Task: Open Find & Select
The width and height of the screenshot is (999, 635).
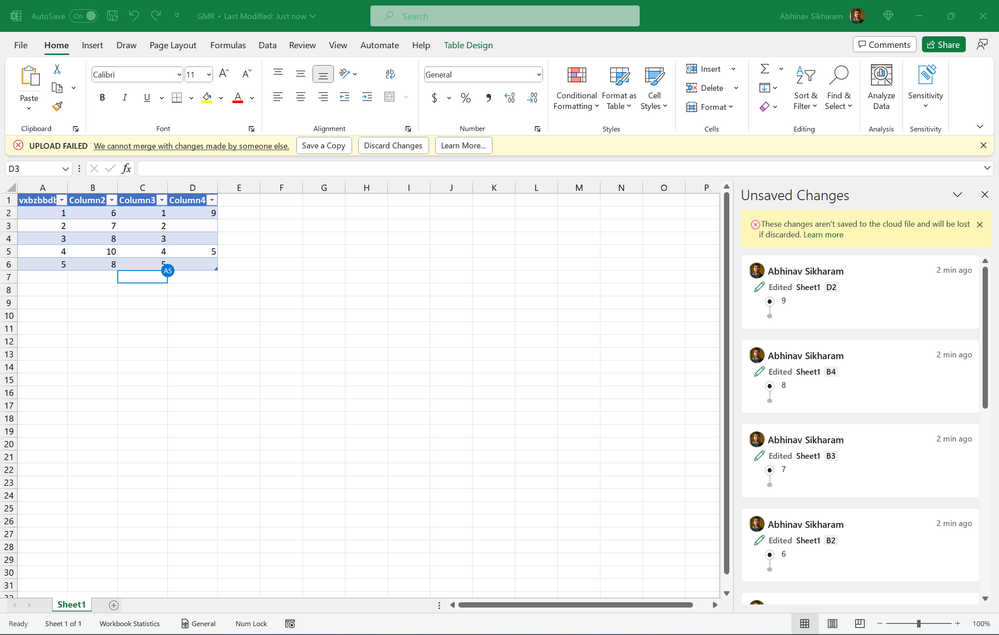Action: [x=838, y=89]
